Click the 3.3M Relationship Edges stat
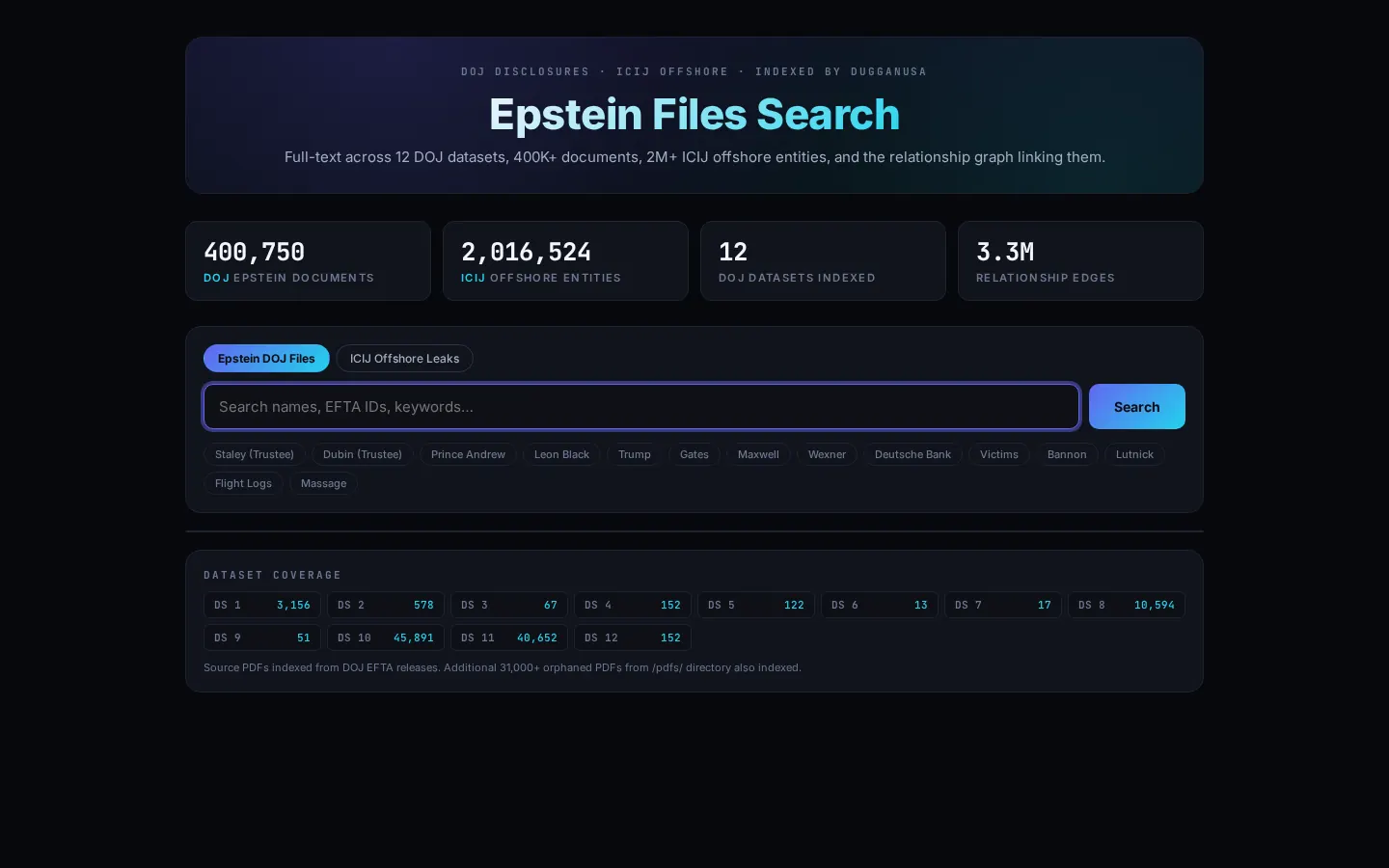This screenshot has height=868, width=1389. [x=1080, y=261]
